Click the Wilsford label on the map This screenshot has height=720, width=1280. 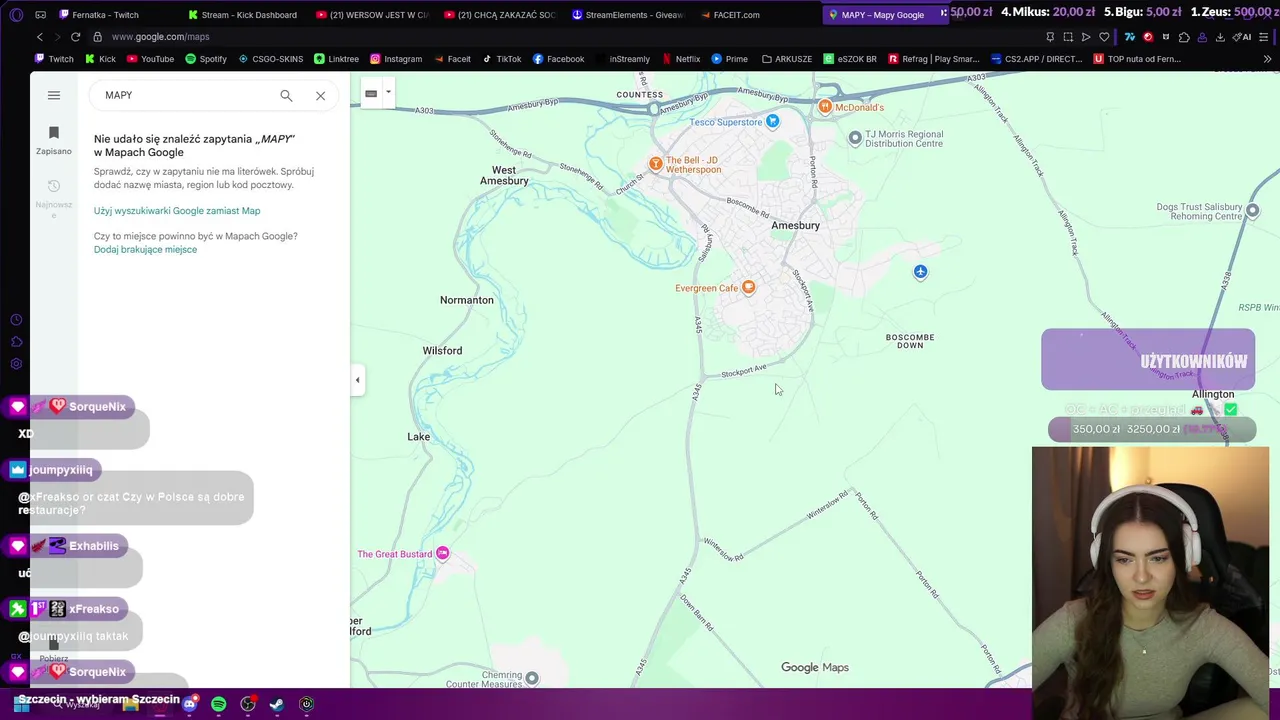pyautogui.click(x=442, y=351)
